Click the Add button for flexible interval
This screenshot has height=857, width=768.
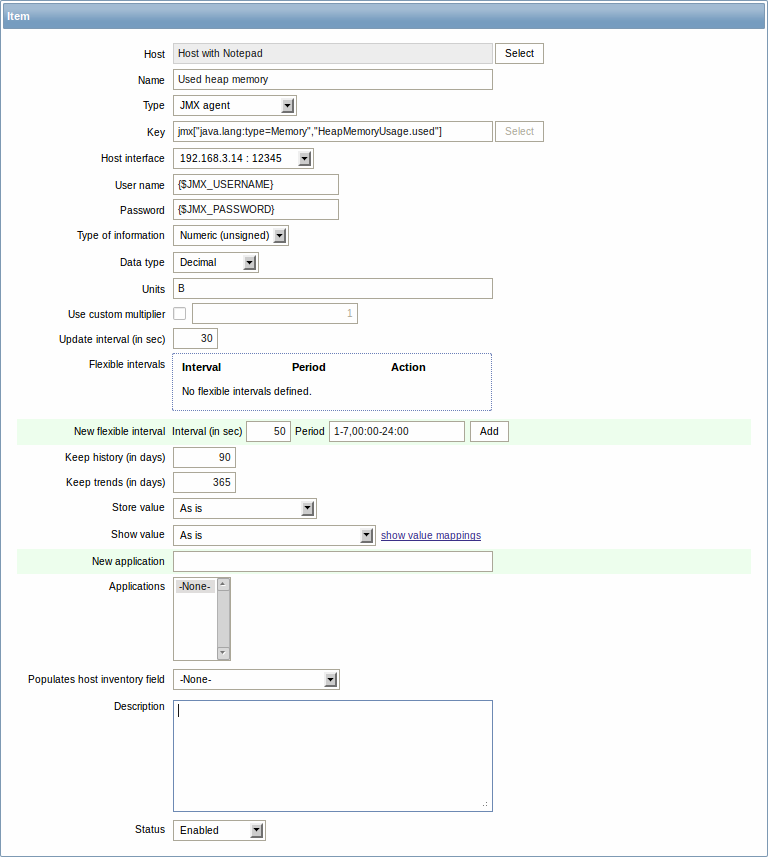tap(489, 432)
